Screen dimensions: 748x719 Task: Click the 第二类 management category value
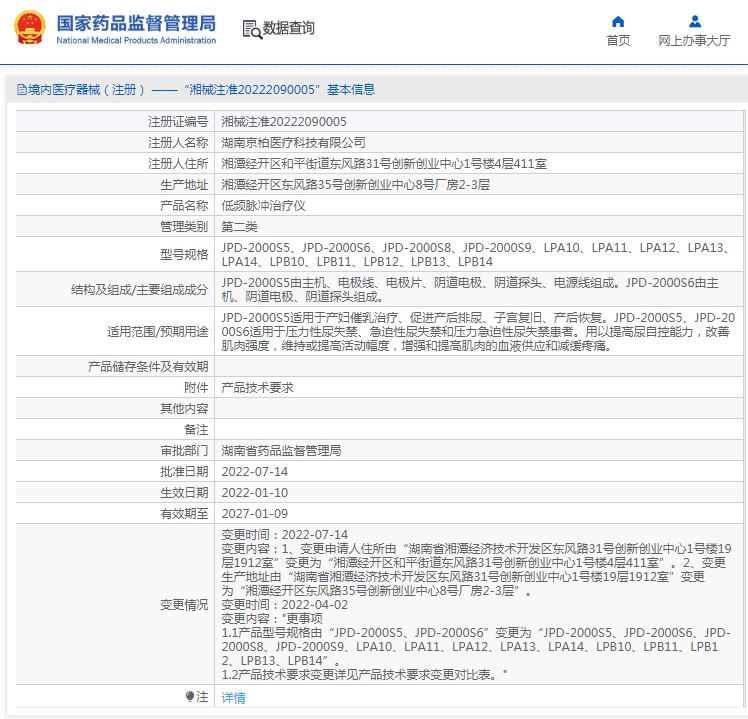(x=239, y=227)
